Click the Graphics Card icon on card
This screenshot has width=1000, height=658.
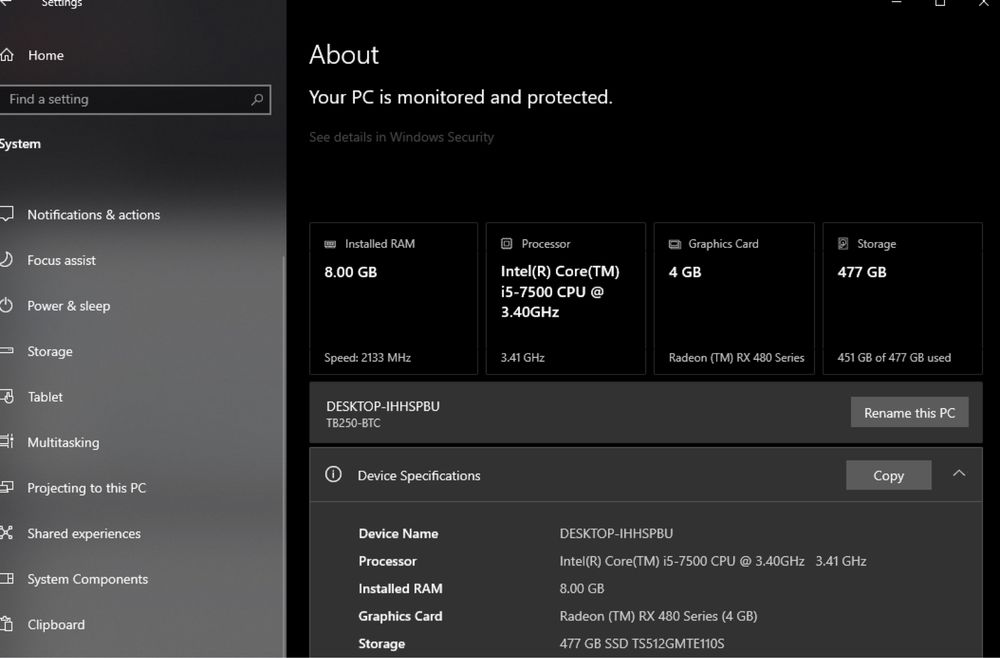(x=675, y=244)
